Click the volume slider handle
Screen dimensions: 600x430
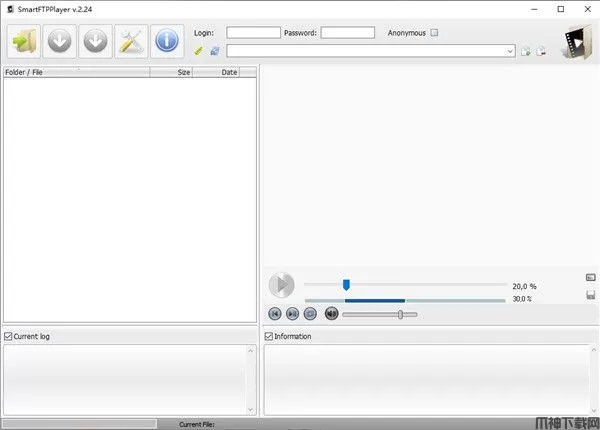[400, 314]
